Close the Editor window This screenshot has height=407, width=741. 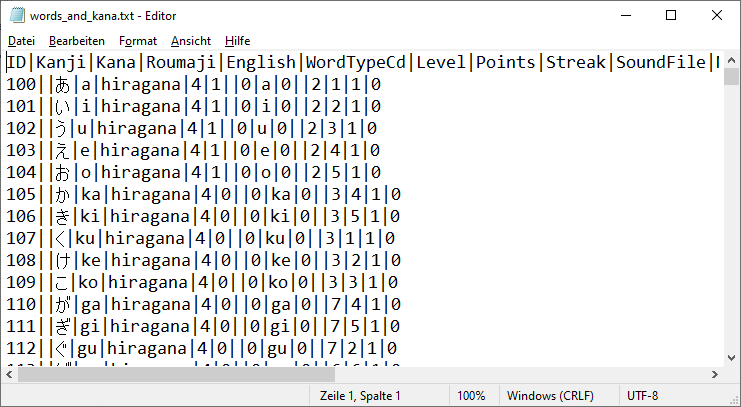pos(717,16)
